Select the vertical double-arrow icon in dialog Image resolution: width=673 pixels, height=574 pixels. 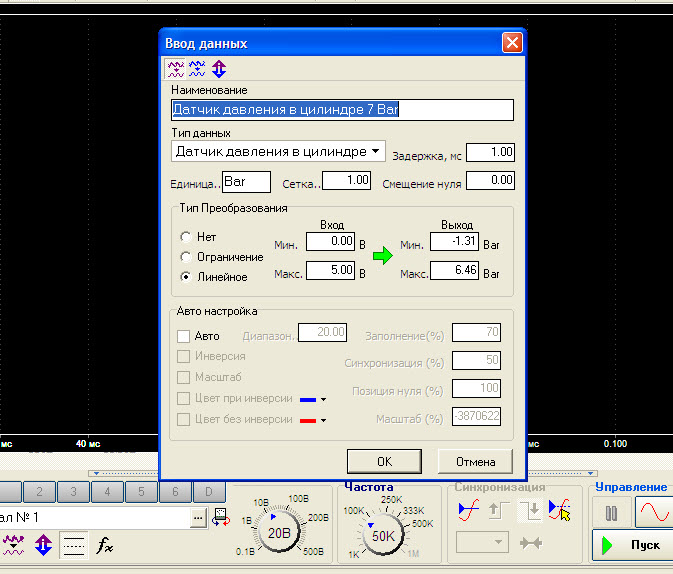tap(219, 69)
